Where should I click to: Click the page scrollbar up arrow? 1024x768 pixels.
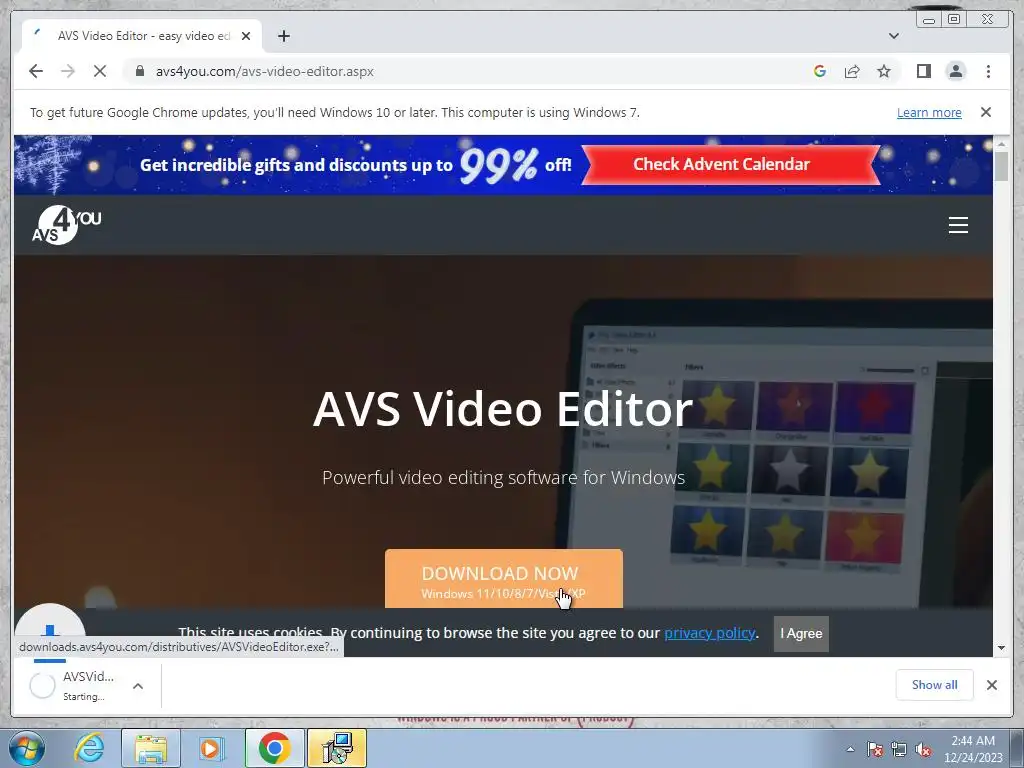(1002, 143)
